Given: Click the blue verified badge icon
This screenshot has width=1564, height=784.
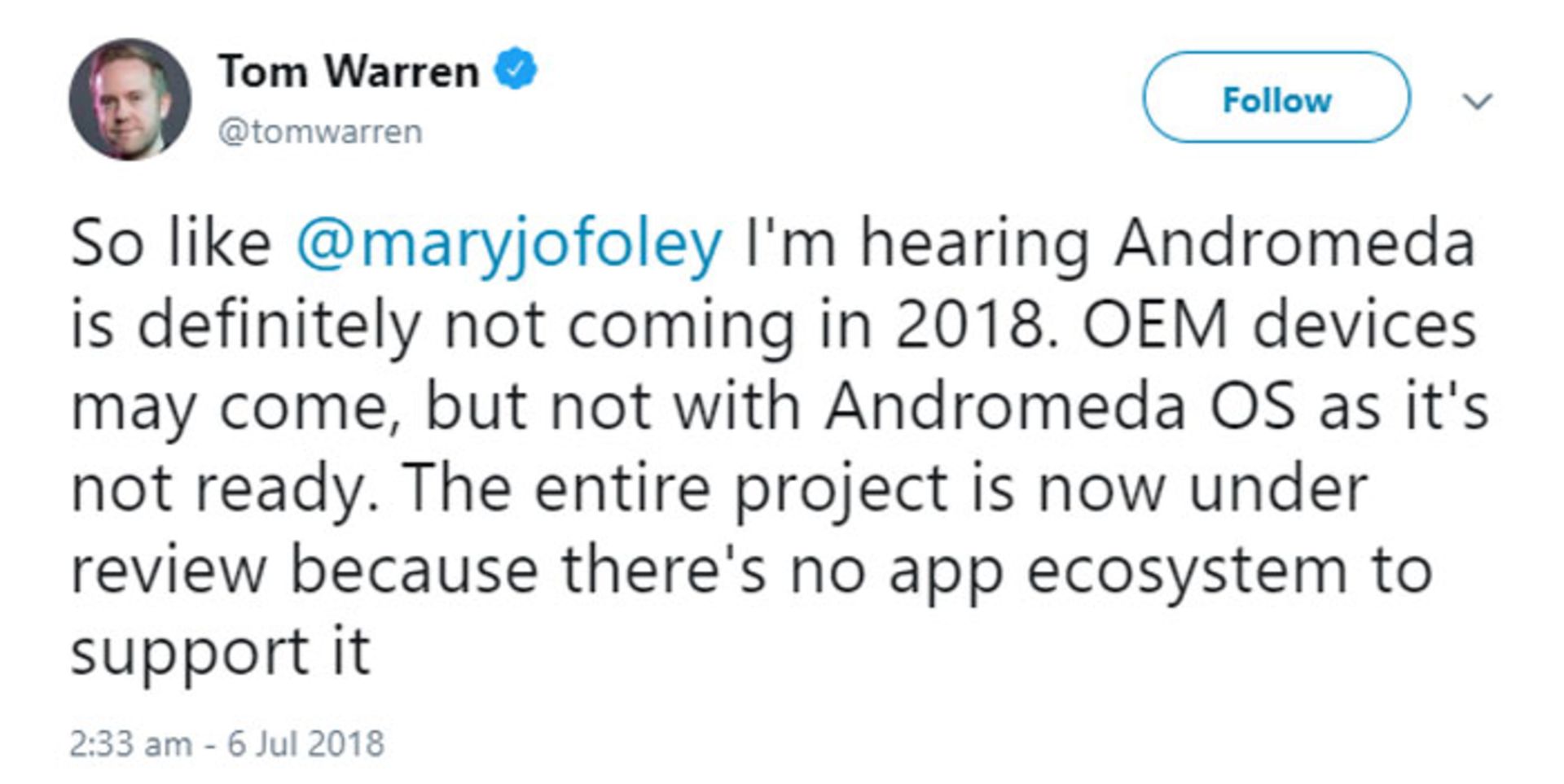Looking at the screenshot, I should (516, 69).
